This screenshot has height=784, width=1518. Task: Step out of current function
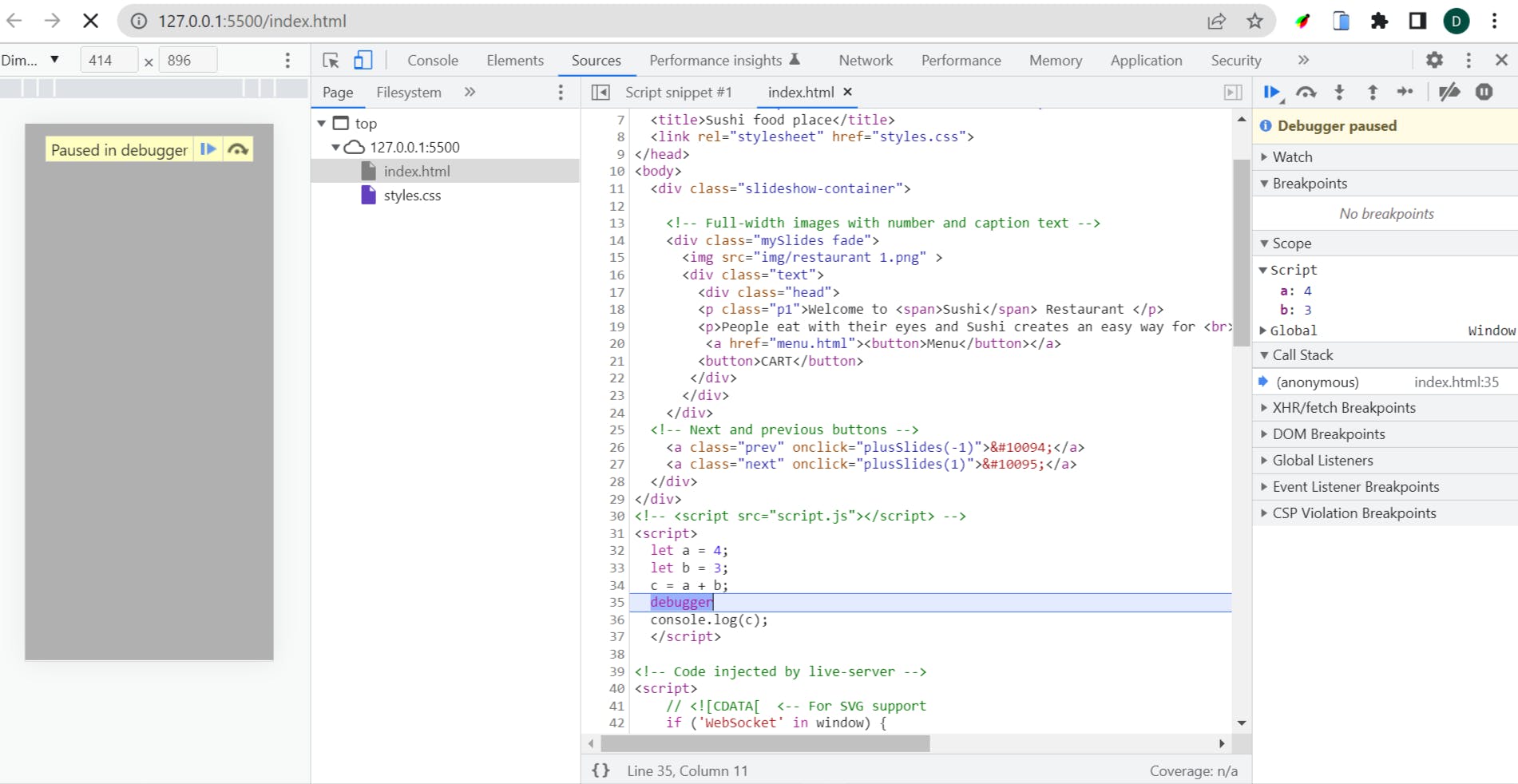[1373, 93]
